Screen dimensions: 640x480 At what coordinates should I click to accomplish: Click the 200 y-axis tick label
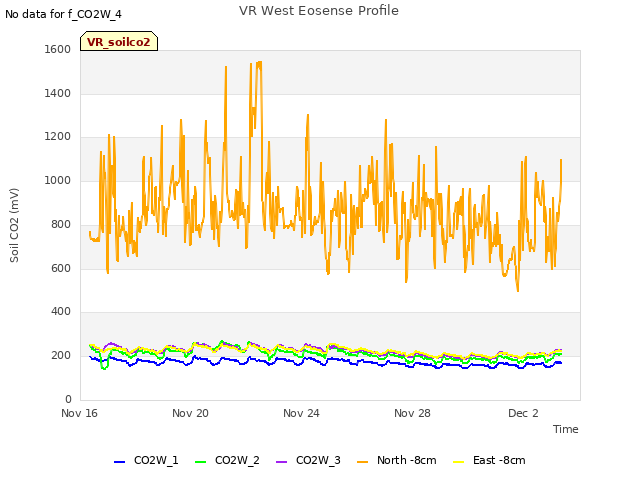[61, 356]
